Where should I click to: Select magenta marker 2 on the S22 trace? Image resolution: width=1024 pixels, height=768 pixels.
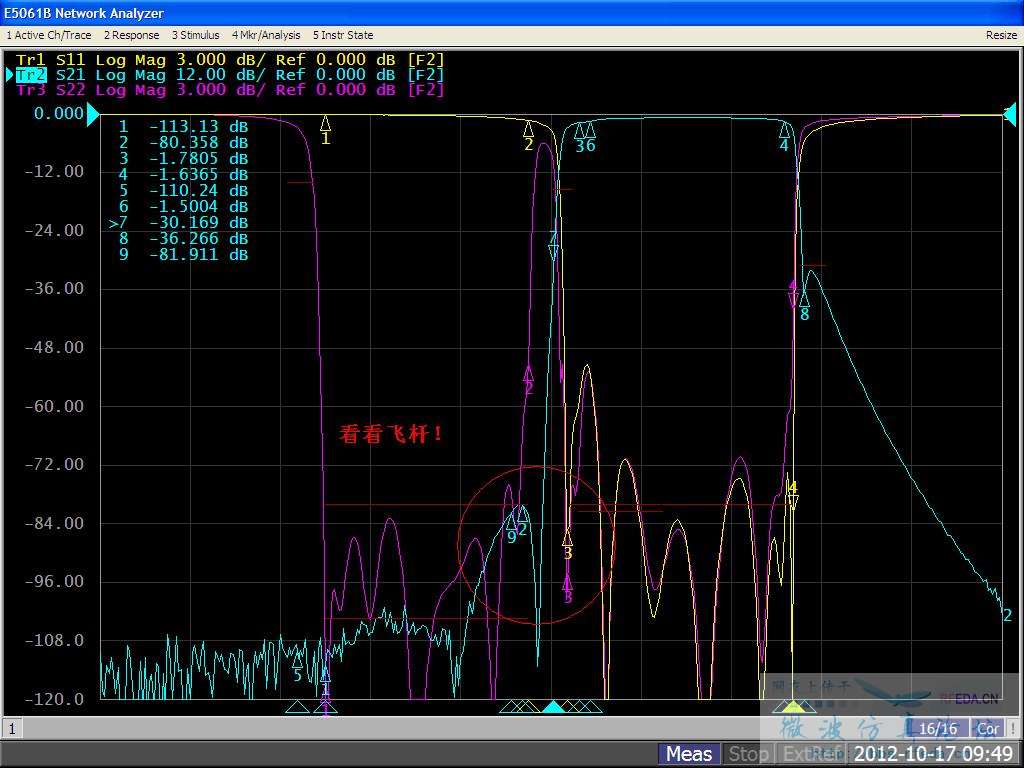point(528,380)
